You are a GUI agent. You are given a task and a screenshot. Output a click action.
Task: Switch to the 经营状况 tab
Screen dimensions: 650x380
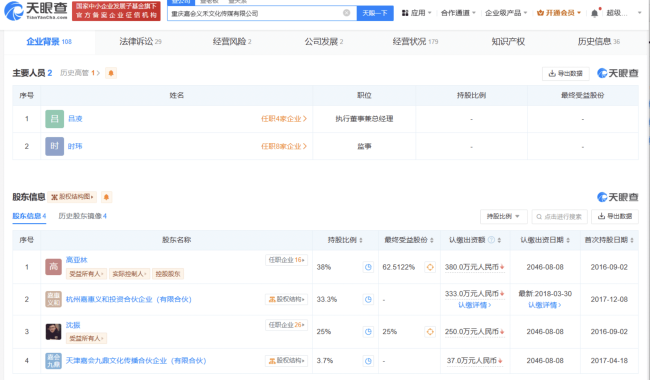pos(415,41)
